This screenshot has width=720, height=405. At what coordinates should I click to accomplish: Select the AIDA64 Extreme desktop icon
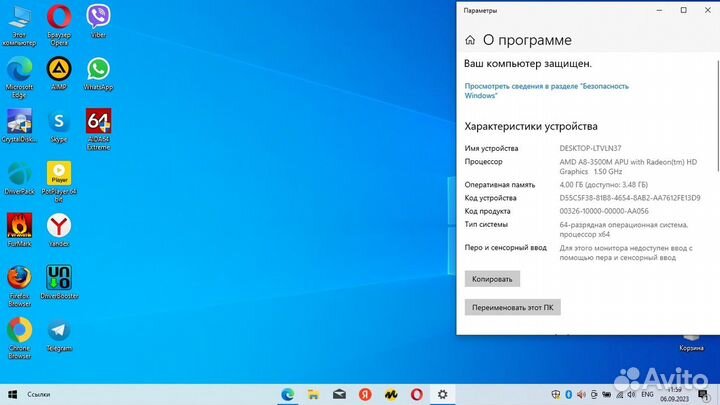[98, 130]
